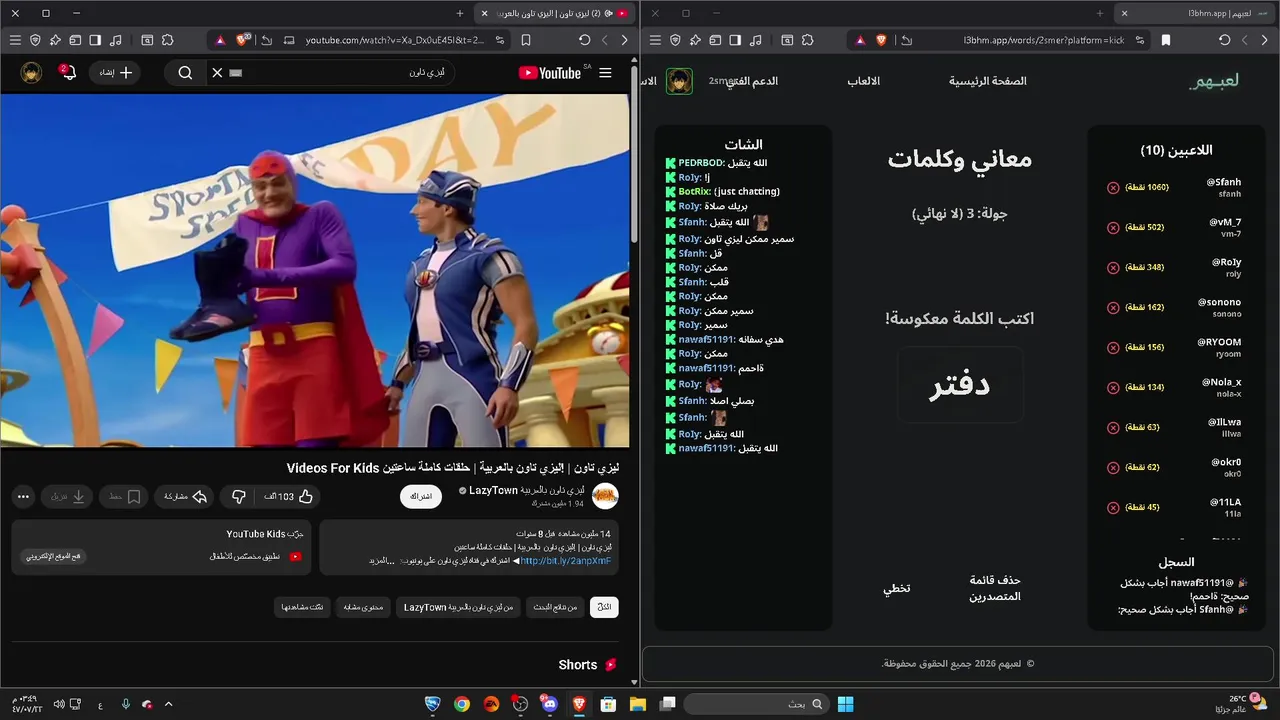Open Windows Start menu
The image size is (1280, 720).
[845, 704]
